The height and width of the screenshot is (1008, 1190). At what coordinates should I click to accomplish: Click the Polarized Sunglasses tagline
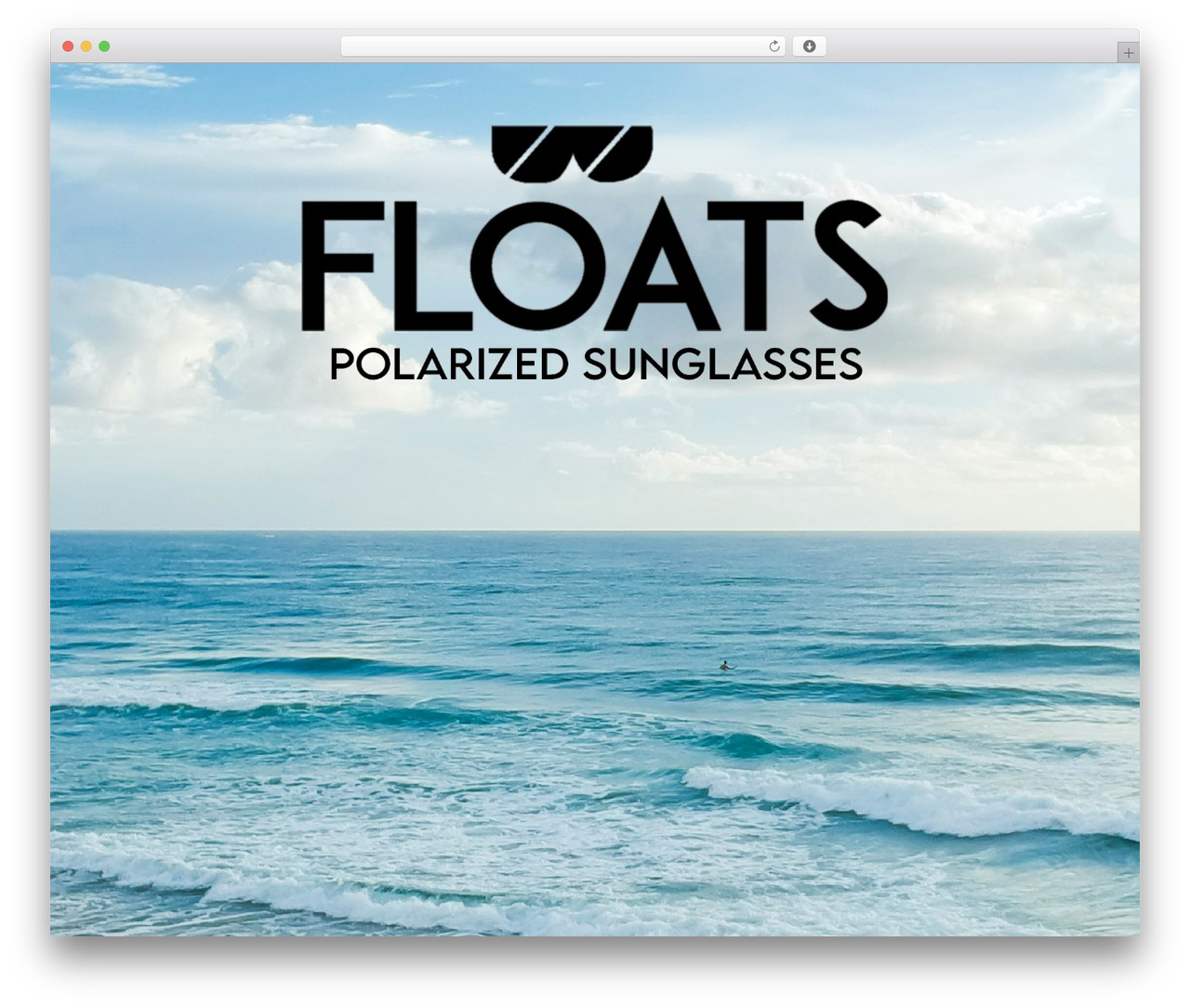[596, 365]
